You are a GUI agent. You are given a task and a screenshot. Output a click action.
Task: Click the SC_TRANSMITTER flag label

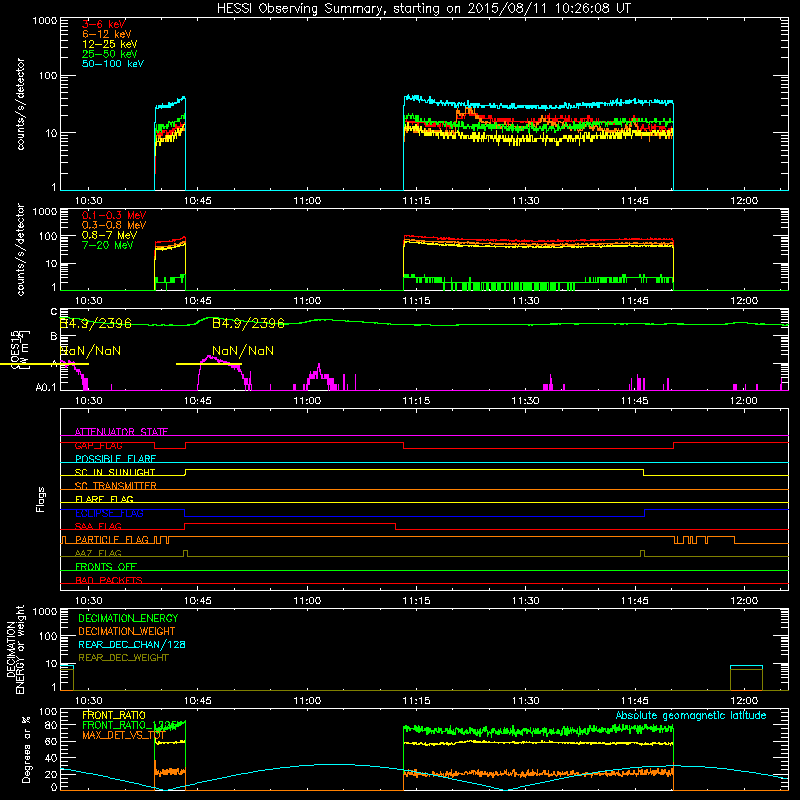pos(116,486)
